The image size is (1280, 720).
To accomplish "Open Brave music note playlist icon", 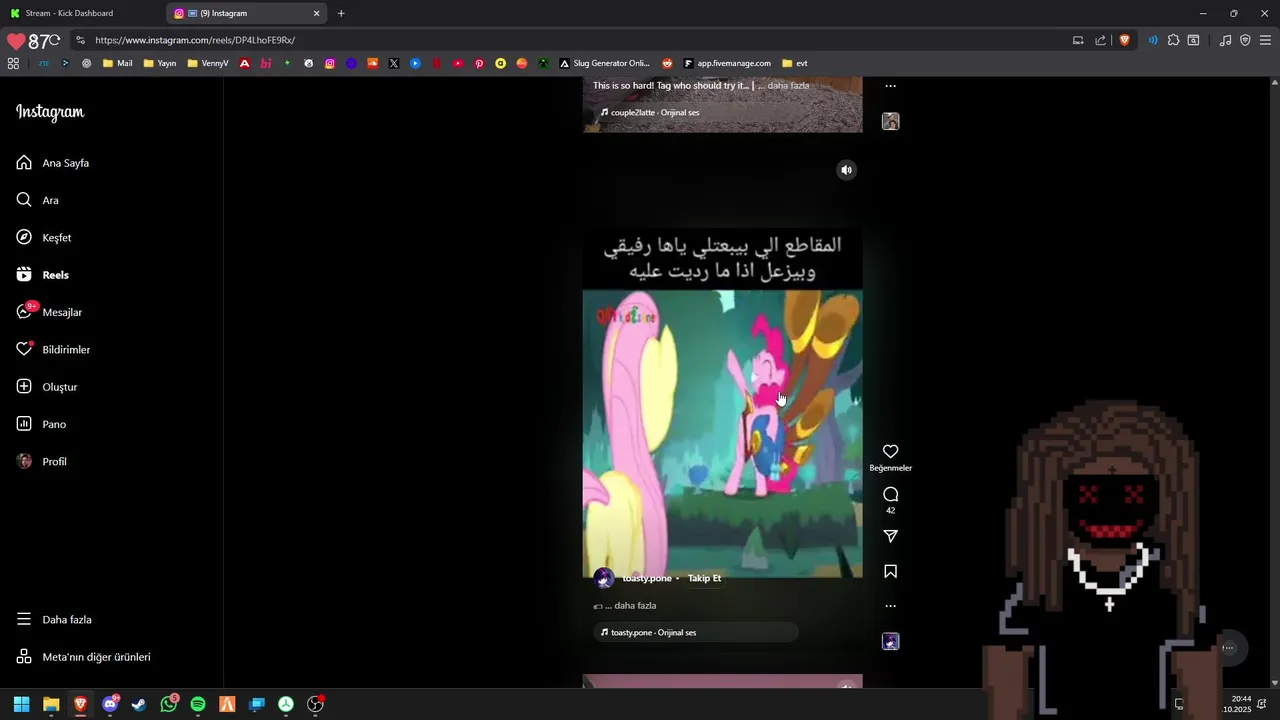I will tap(1225, 40).
